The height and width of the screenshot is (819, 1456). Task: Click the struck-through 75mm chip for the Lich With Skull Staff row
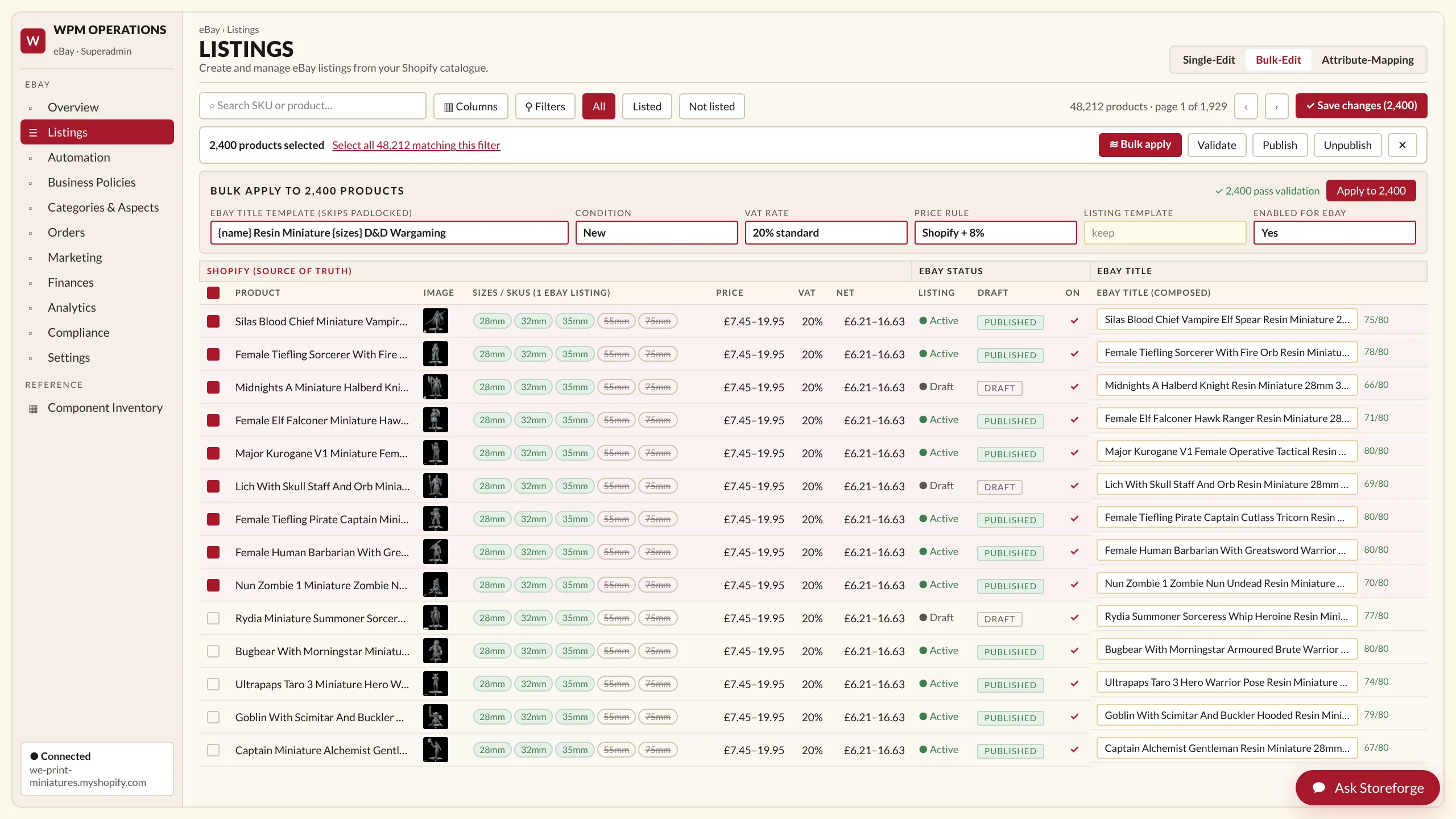[657, 486]
